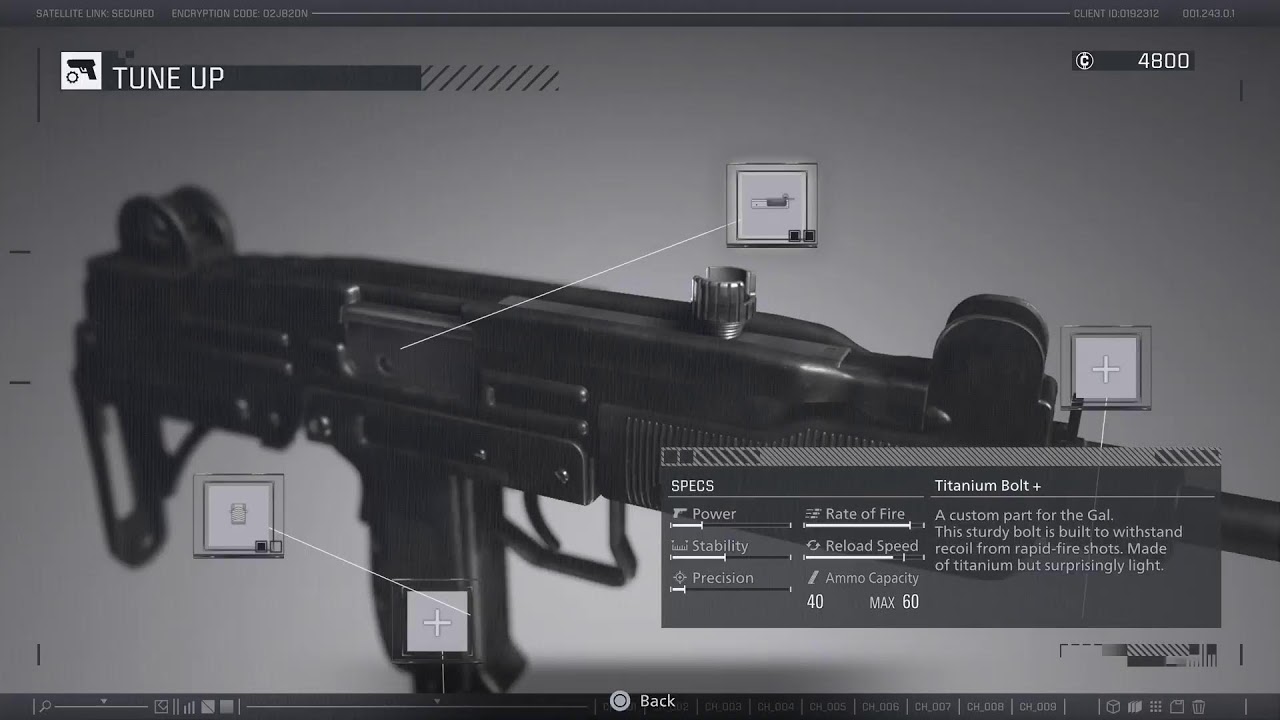The image size is (1280, 720).
Task: Click the Ammo Capacity label
Action: tap(872, 578)
